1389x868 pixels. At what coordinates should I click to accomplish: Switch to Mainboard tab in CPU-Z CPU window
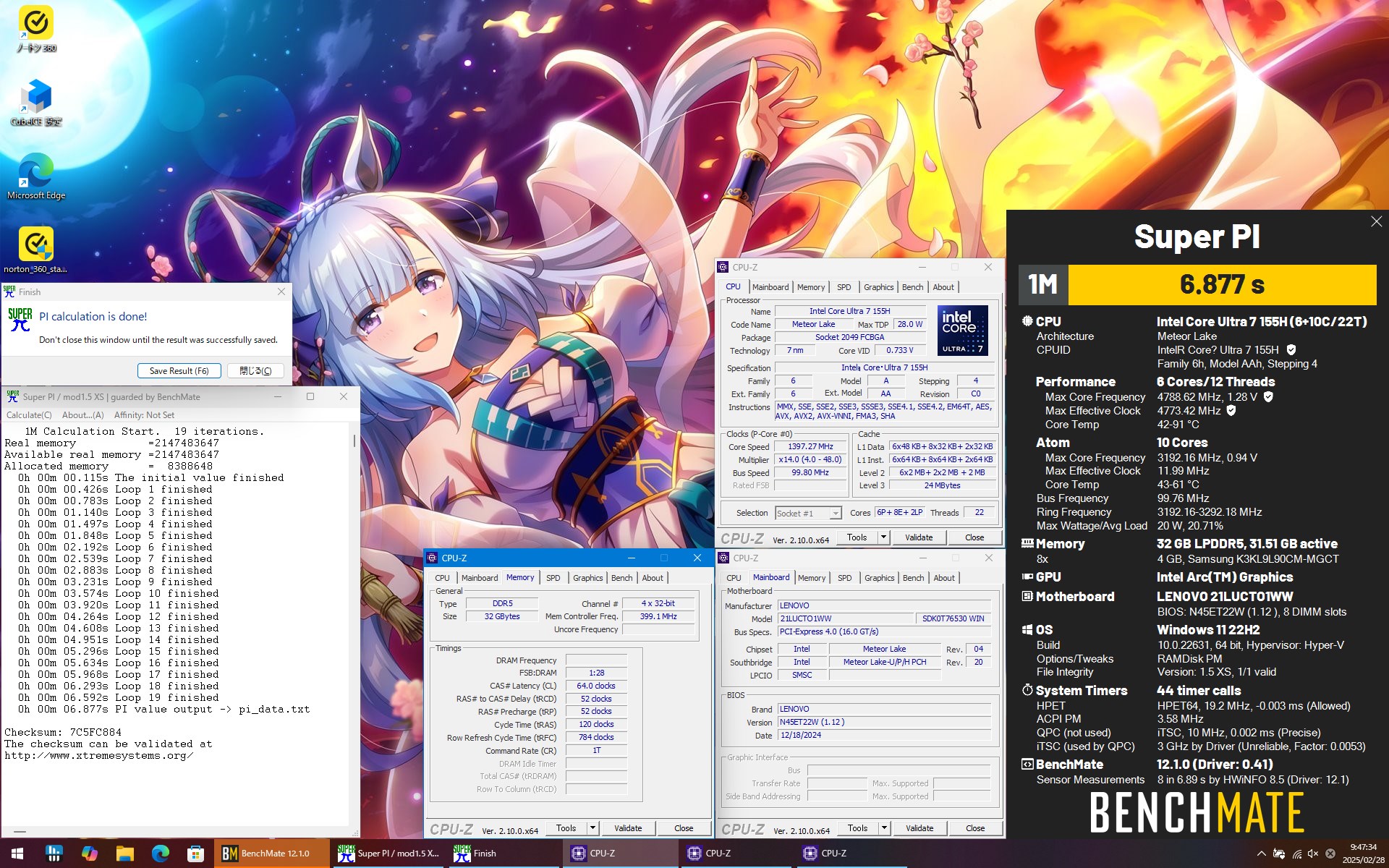coord(770,287)
